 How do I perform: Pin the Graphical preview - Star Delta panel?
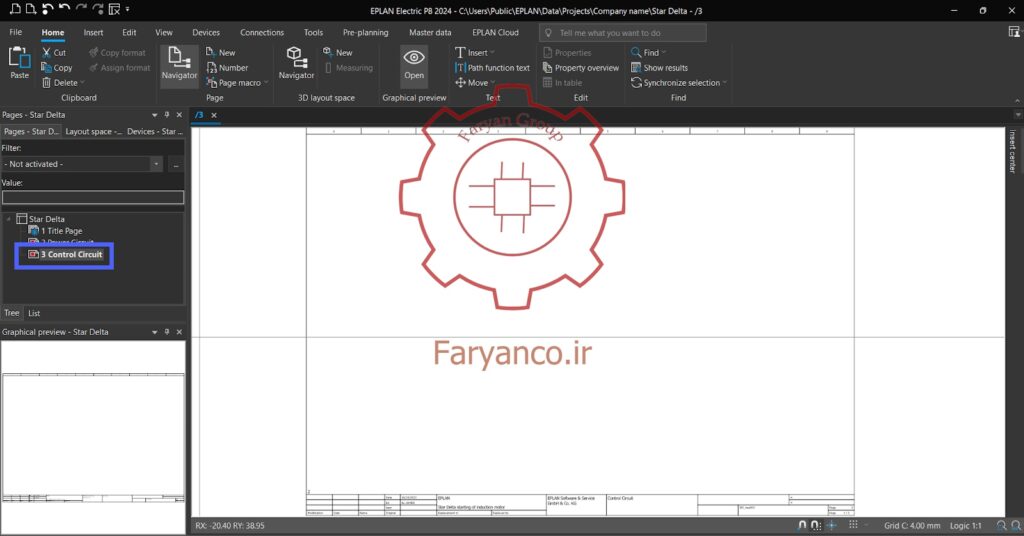coord(167,332)
